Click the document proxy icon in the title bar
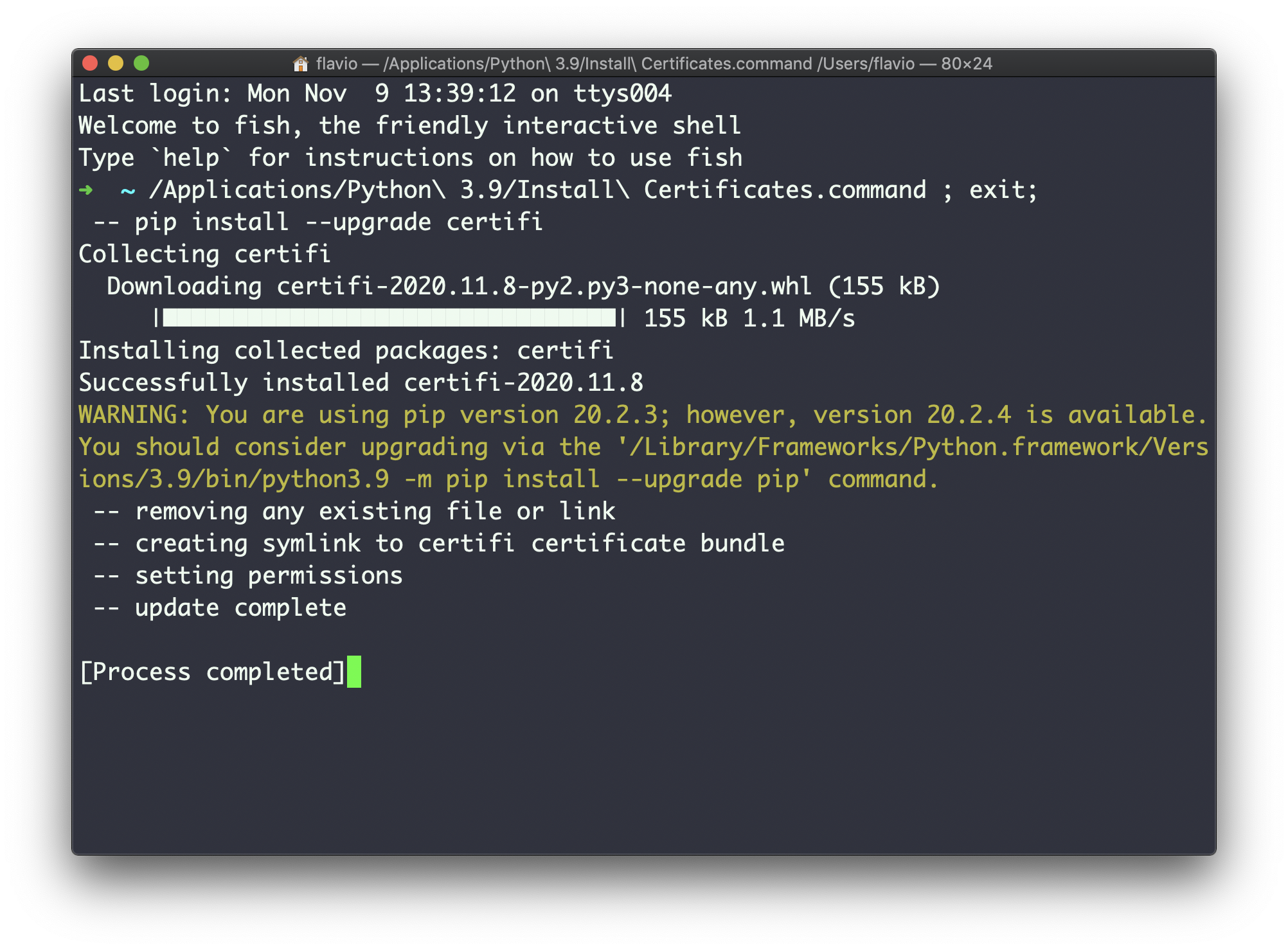 click(x=300, y=64)
